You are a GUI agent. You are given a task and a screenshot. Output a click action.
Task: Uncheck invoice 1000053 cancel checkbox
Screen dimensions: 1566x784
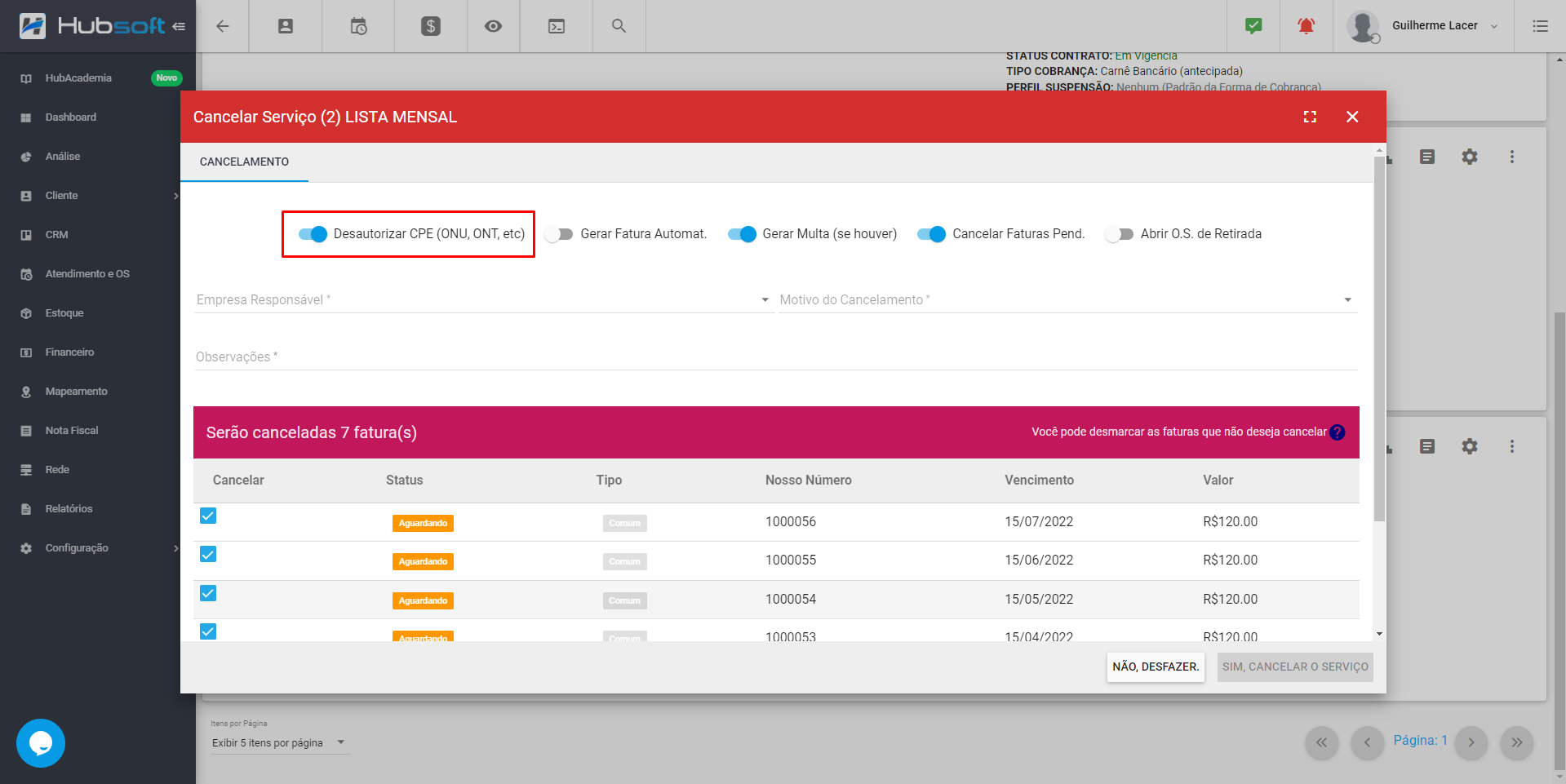point(208,631)
